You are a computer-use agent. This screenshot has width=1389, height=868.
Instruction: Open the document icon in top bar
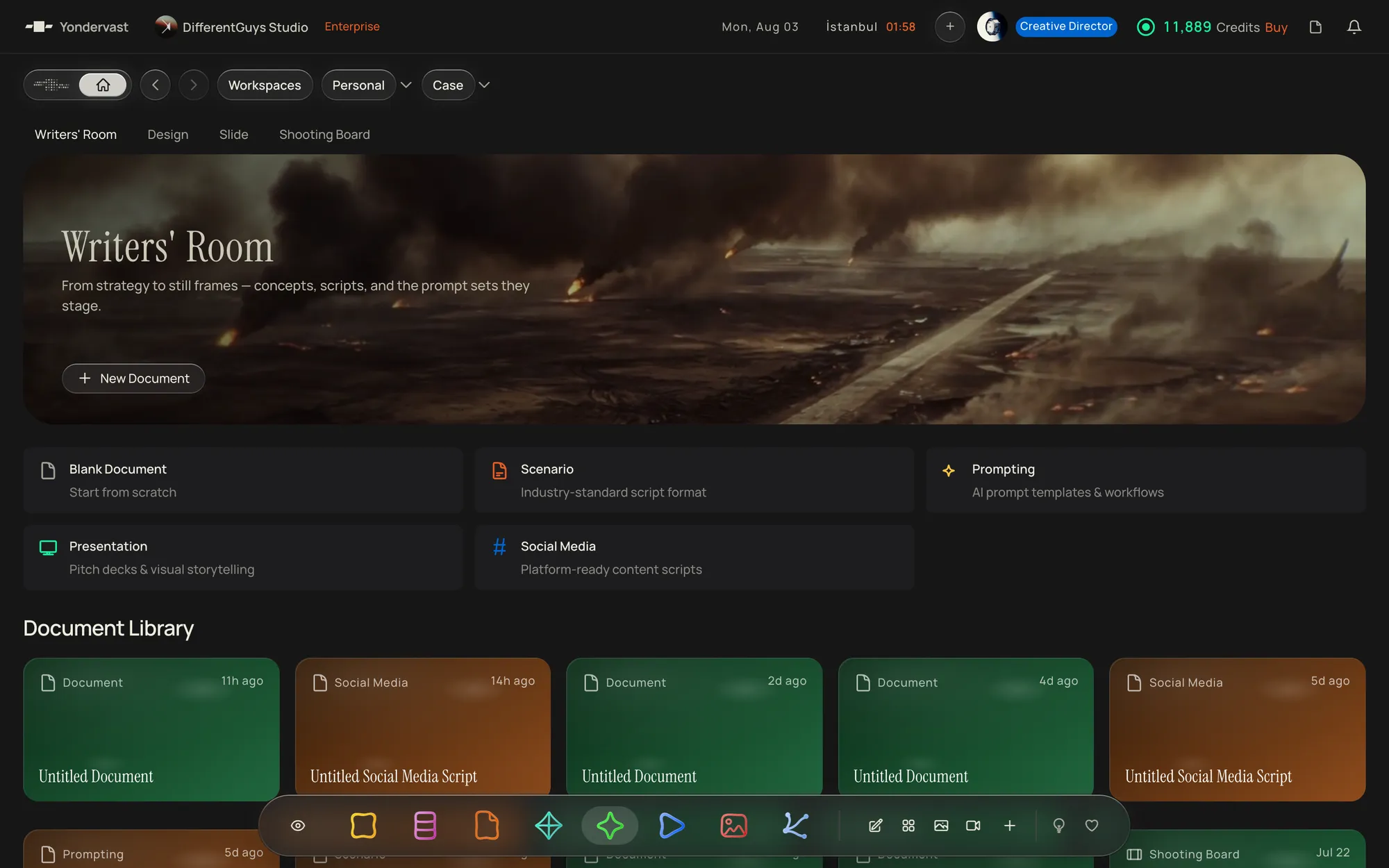(x=1315, y=26)
